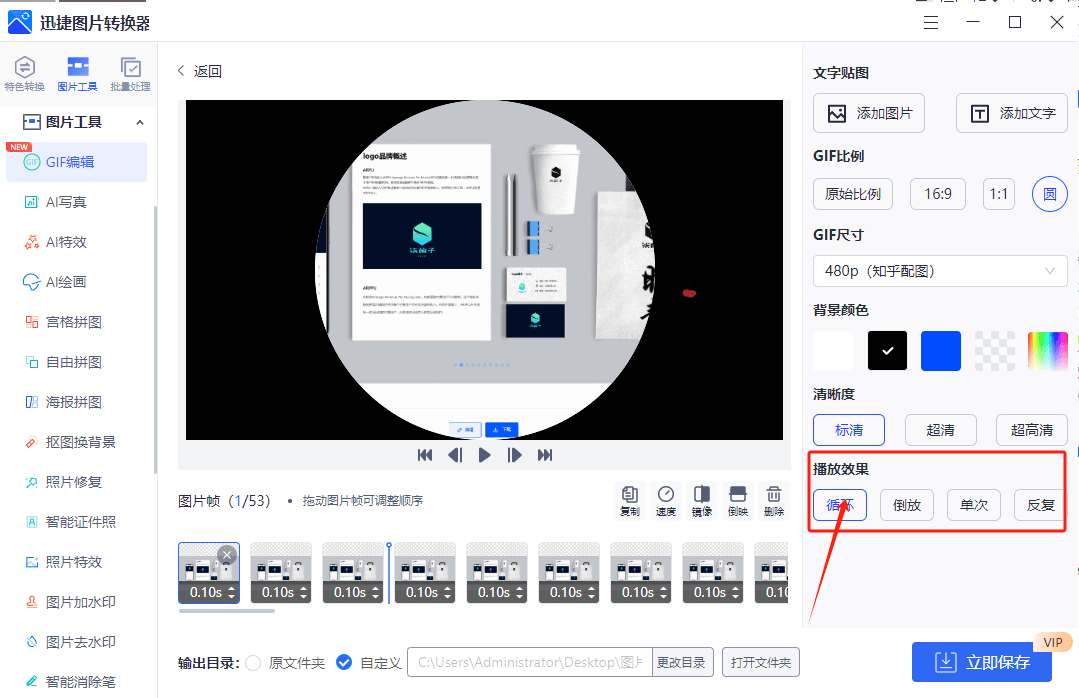Click the frame strip horizontal scrollbar
Screen dimensions: 1079x698
click(226, 611)
